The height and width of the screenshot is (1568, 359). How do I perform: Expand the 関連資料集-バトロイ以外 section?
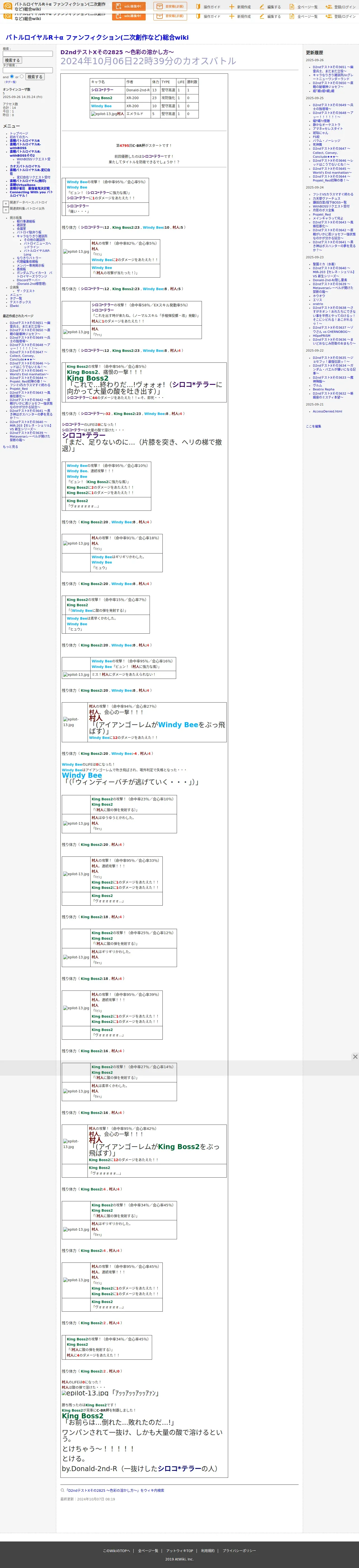pos(6,210)
